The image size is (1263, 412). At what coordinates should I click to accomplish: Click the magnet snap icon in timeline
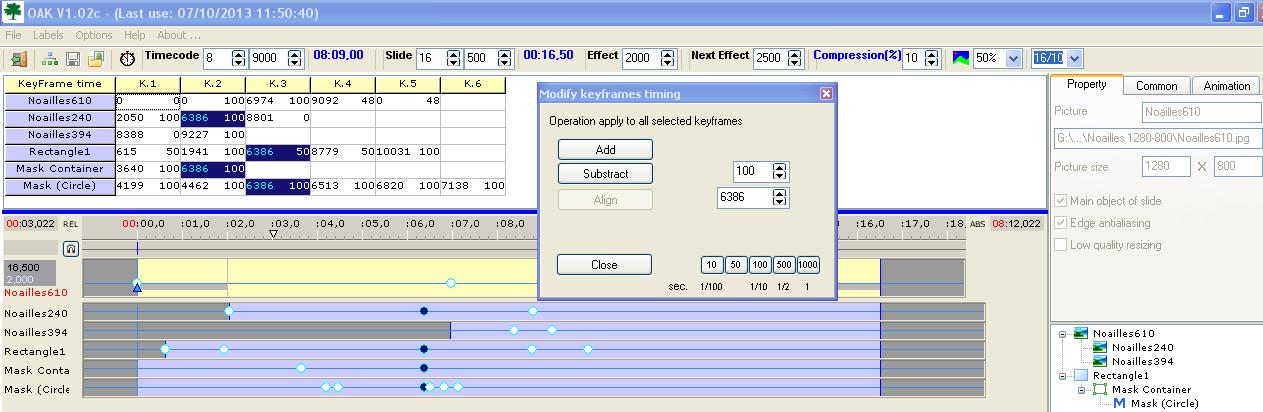click(70, 249)
